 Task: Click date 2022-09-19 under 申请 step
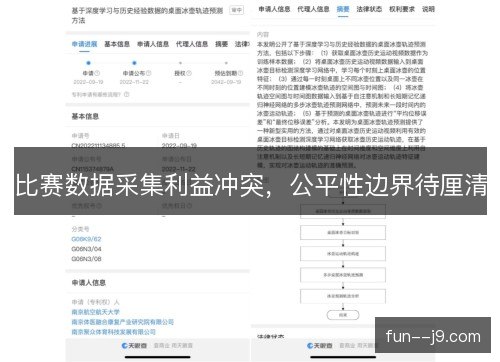(x=88, y=82)
